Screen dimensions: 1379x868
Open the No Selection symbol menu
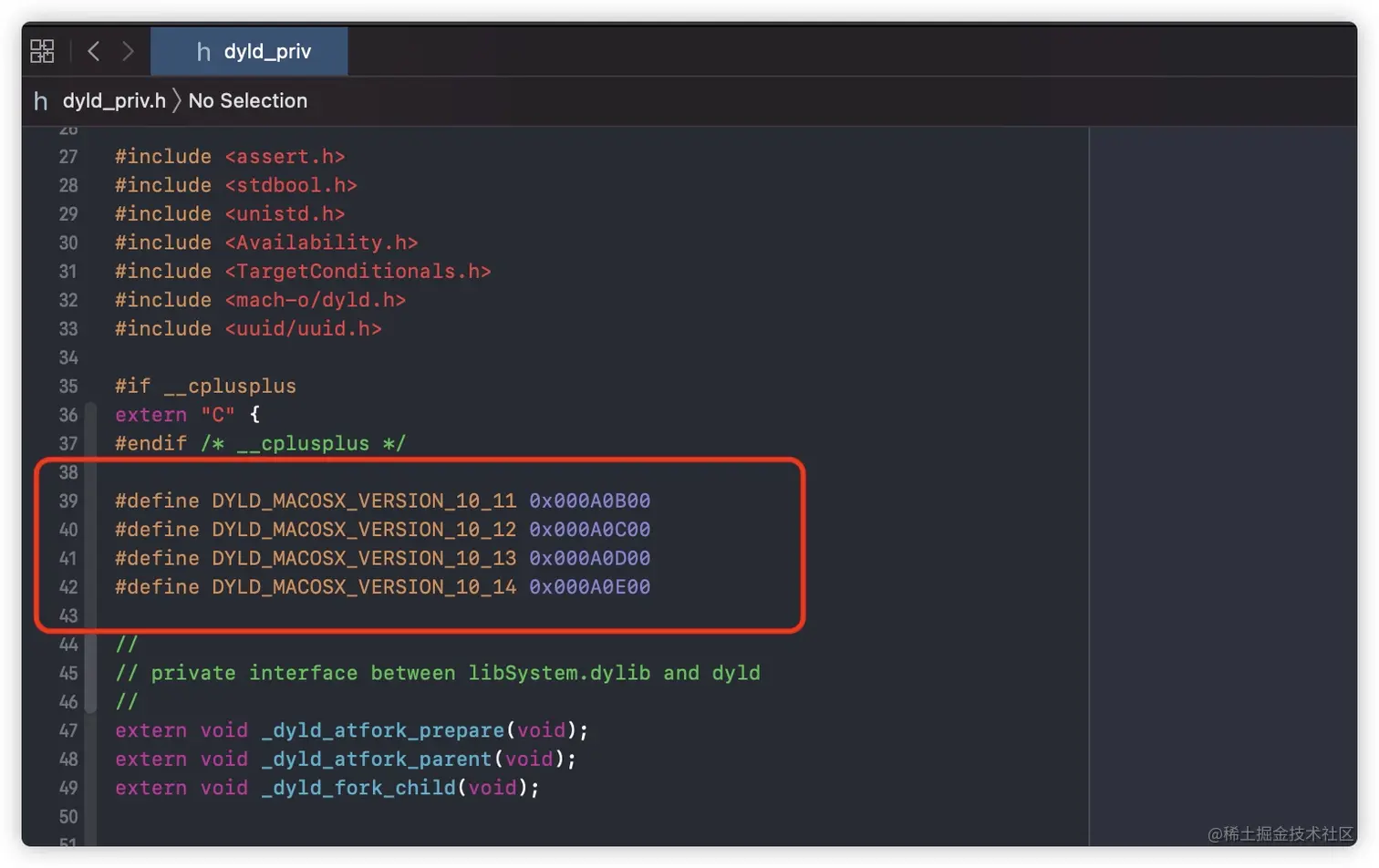pos(247,101)
